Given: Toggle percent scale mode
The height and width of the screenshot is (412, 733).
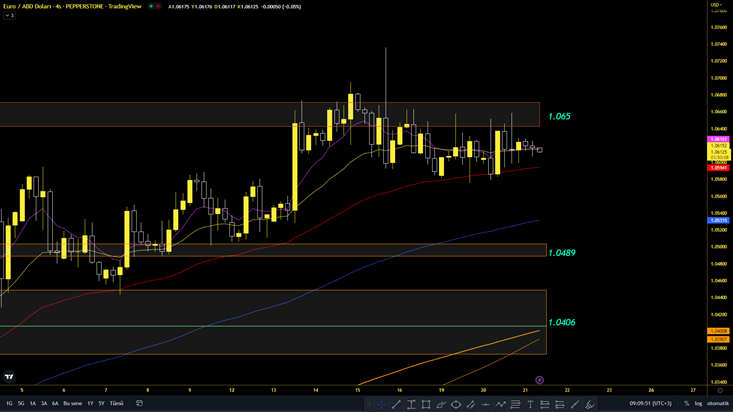Looking at the screenshot, I should click(x=687, y=403).
